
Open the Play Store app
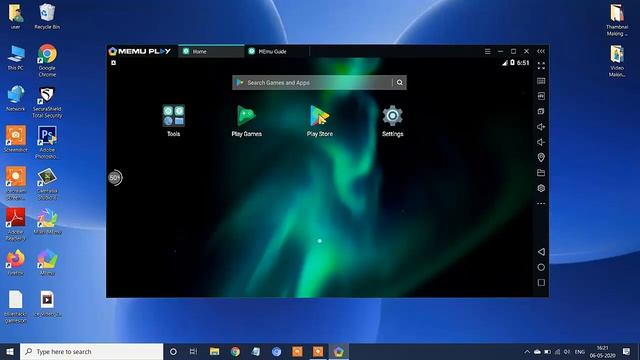[320, 116]
